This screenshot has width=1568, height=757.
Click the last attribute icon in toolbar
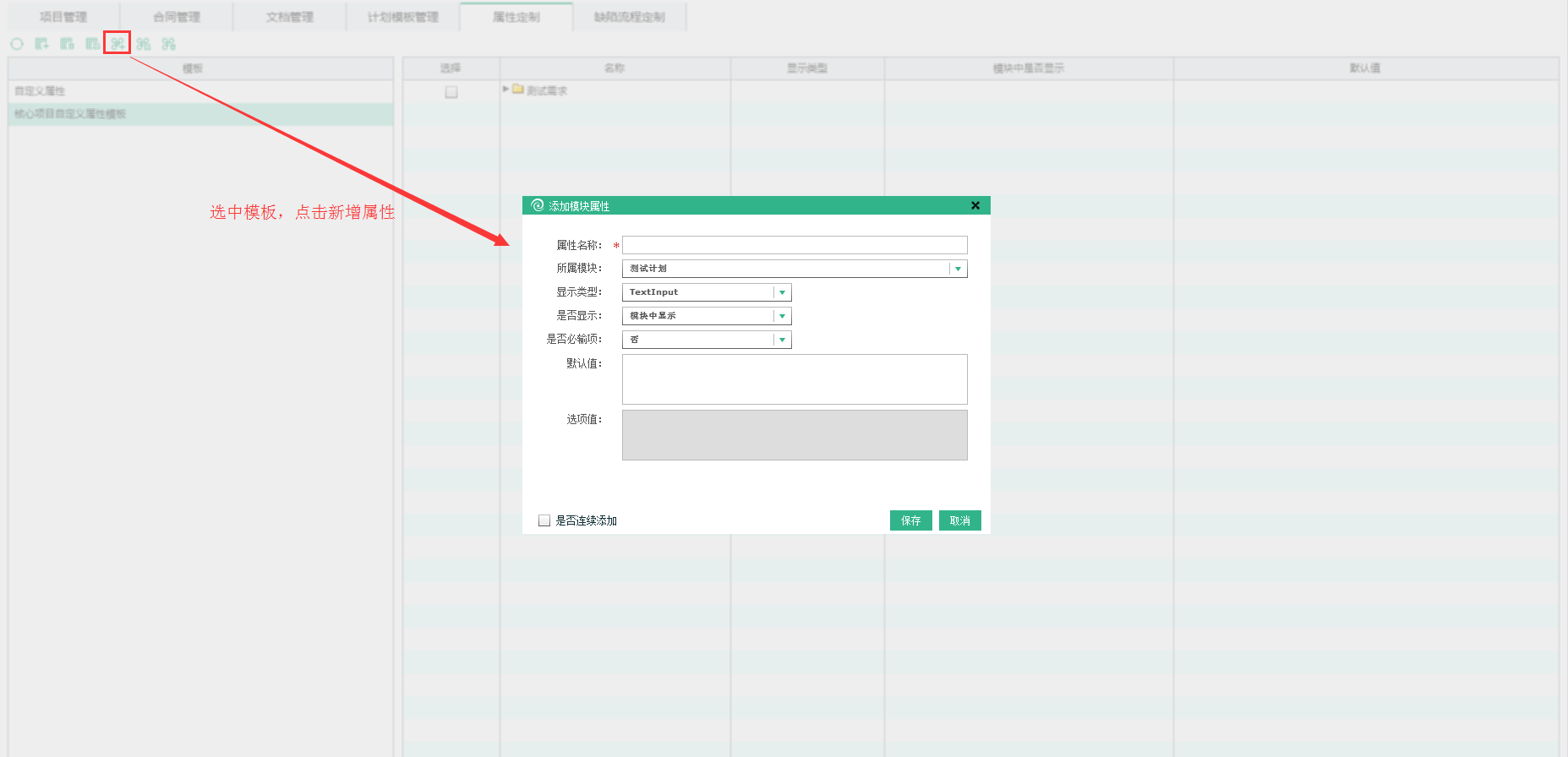point(169,44)
